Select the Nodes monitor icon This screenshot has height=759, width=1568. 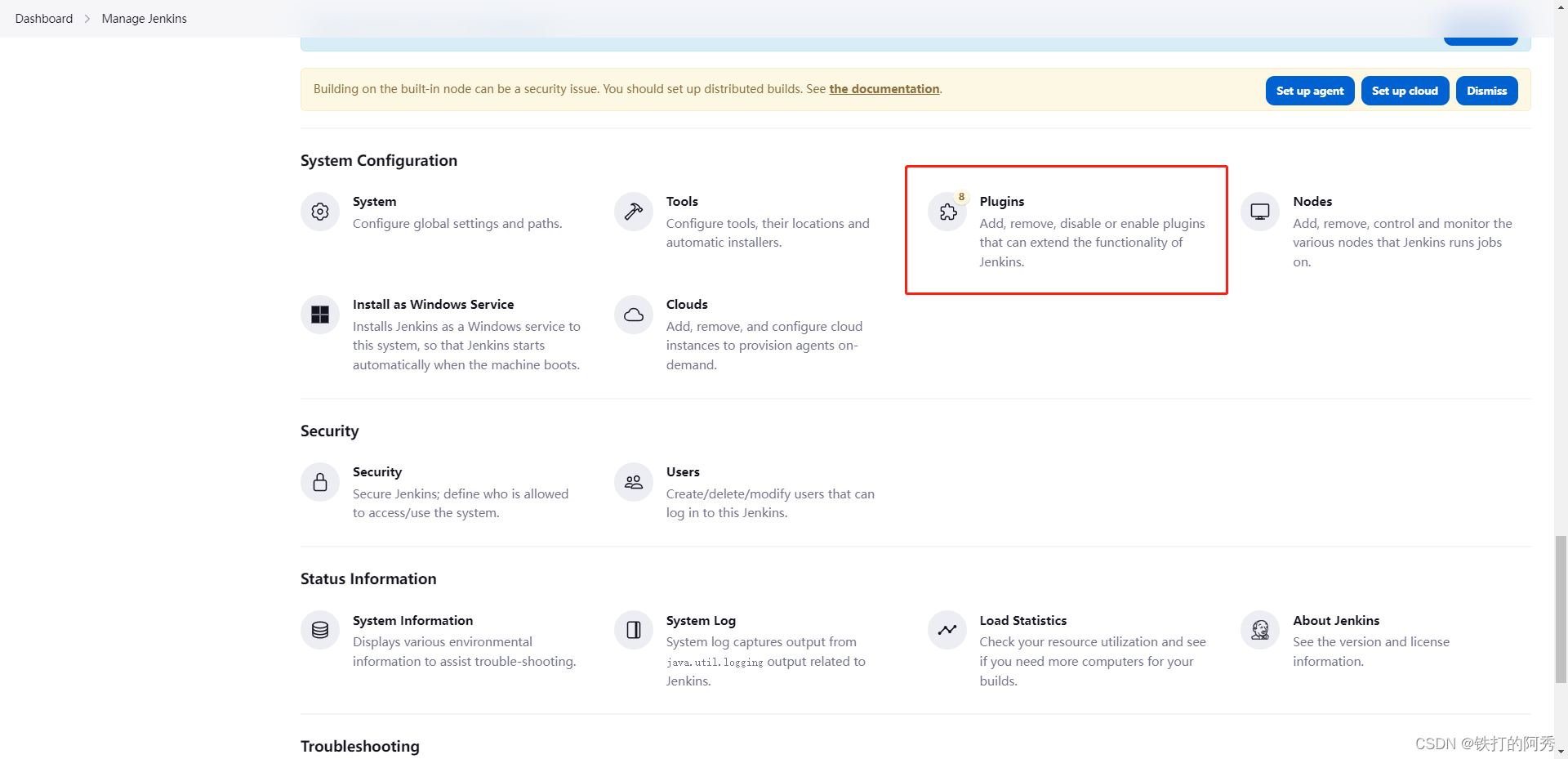1260,212
